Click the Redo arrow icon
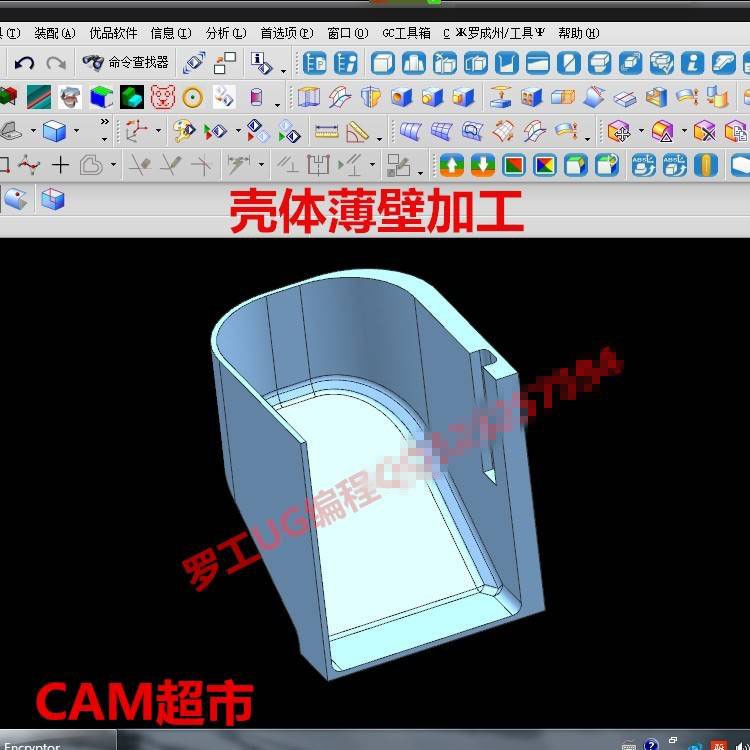This screenshot has height=750, width=750. point(56,63)
